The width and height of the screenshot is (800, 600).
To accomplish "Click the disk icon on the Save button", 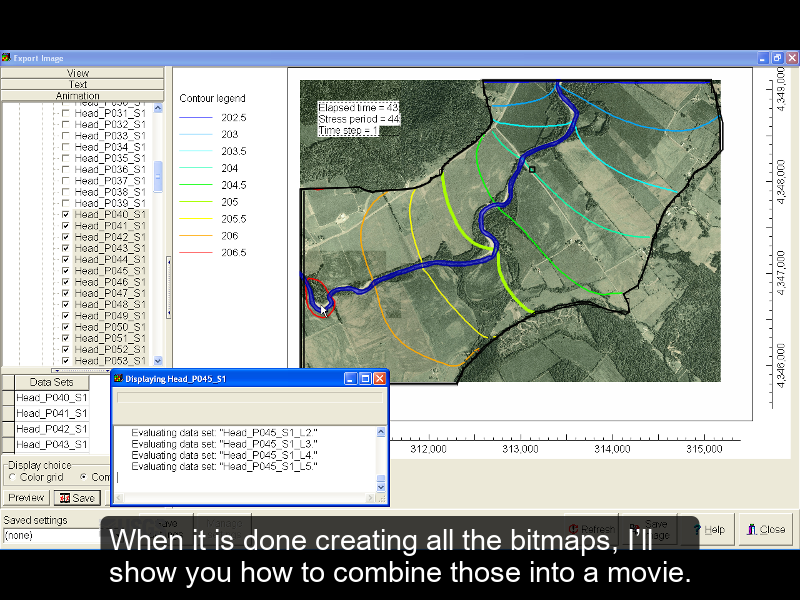I will (63, 498).
